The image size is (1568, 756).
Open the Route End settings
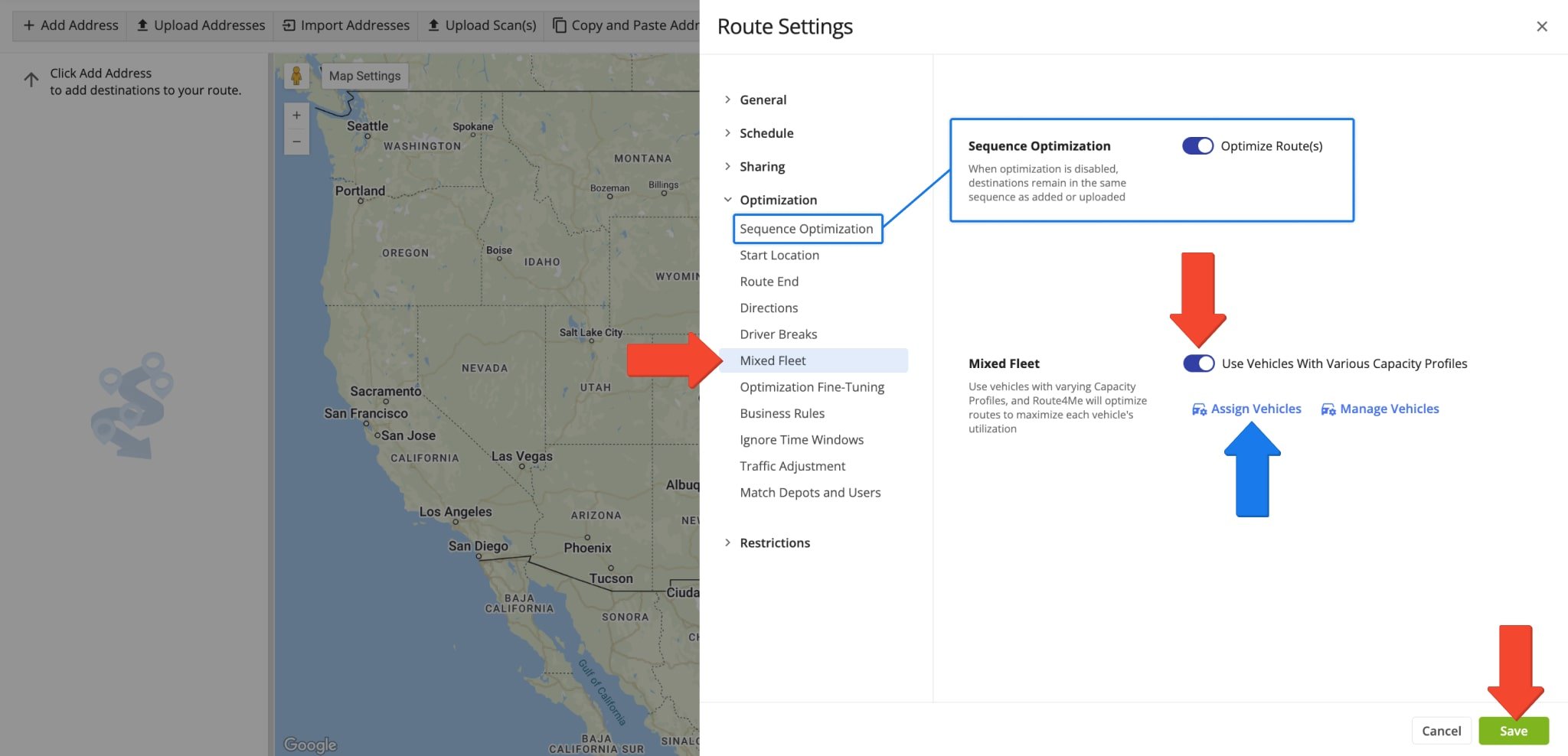click(x=769, y=282)
